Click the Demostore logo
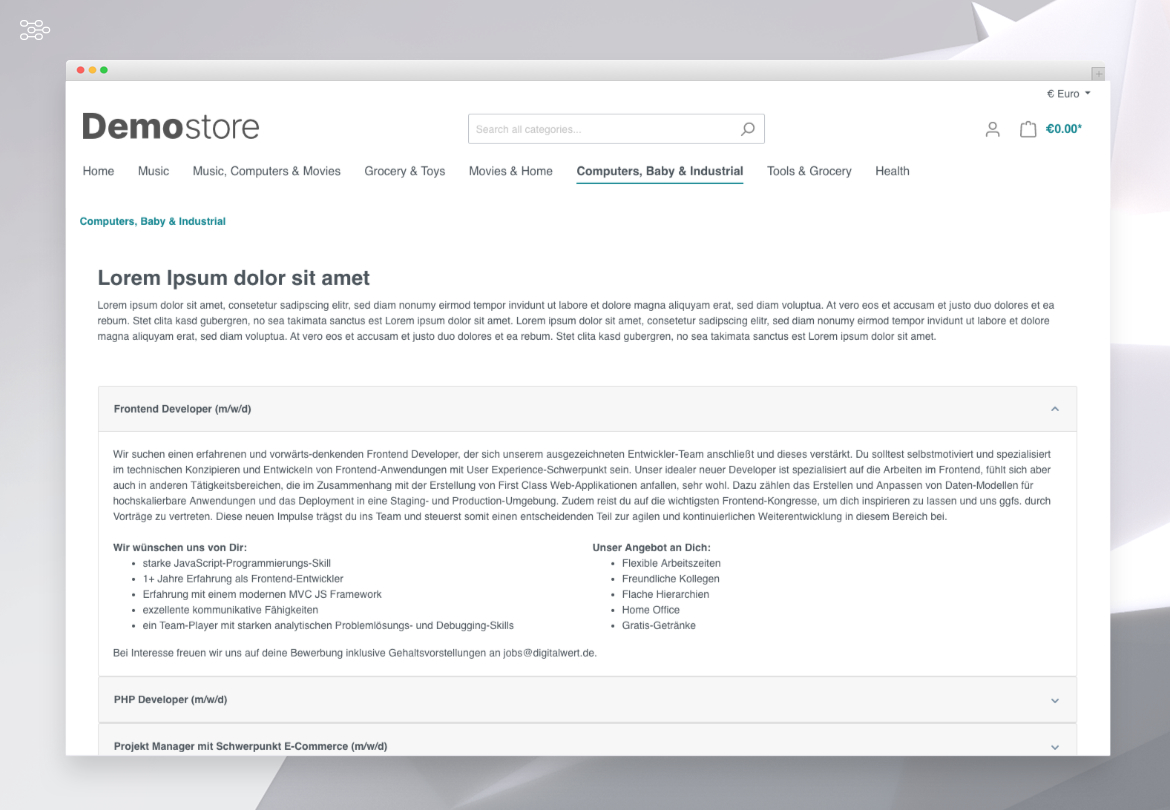 pyautogui.click(x=171, y=127)
